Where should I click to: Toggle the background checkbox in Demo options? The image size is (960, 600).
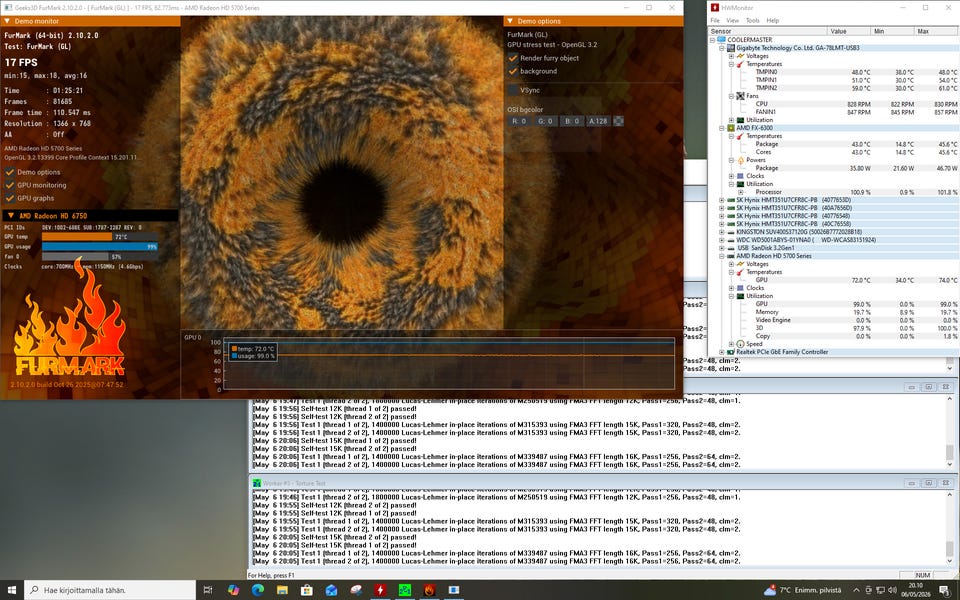tap(513, 71)
